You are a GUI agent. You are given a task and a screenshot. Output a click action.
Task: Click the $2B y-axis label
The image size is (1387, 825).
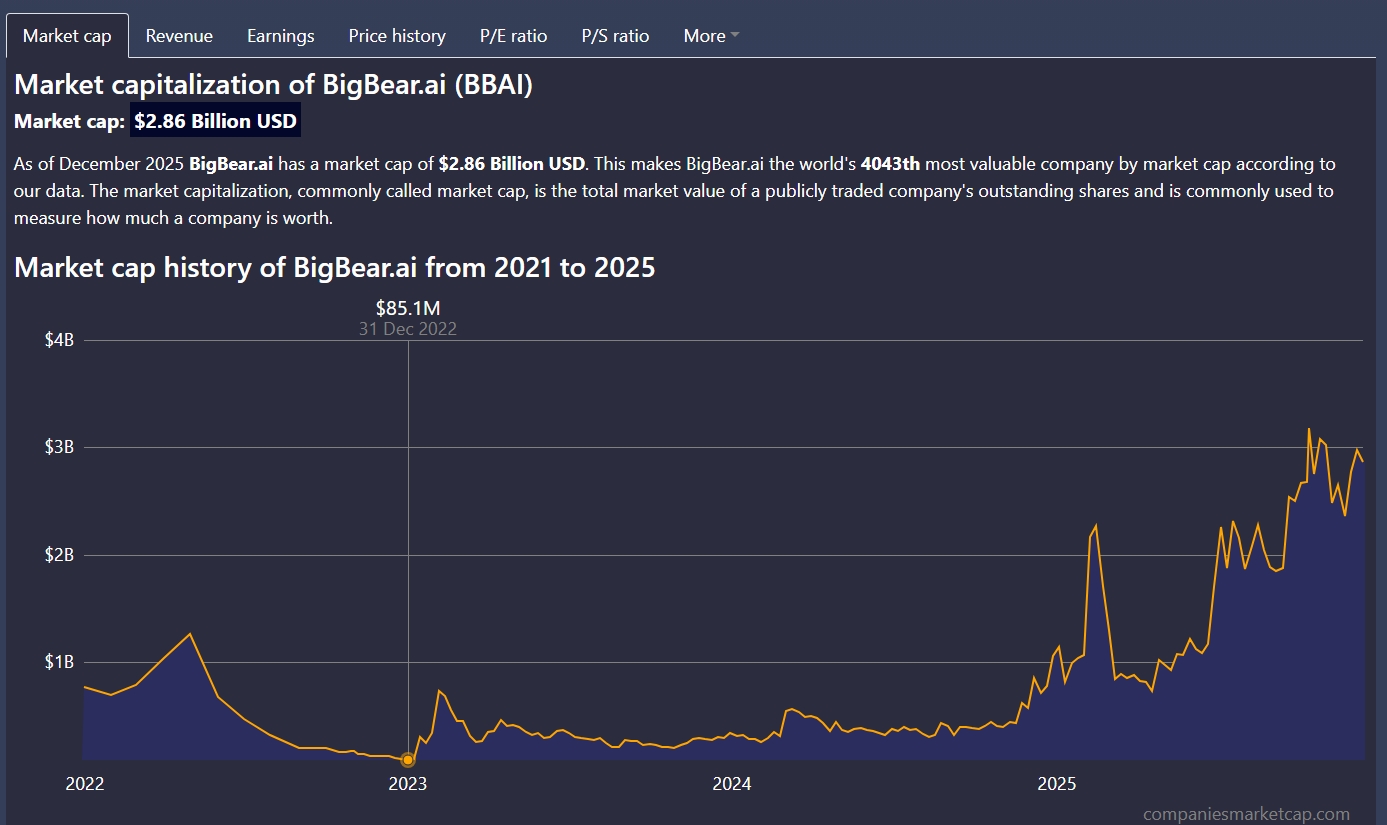[x=59, y=555]
